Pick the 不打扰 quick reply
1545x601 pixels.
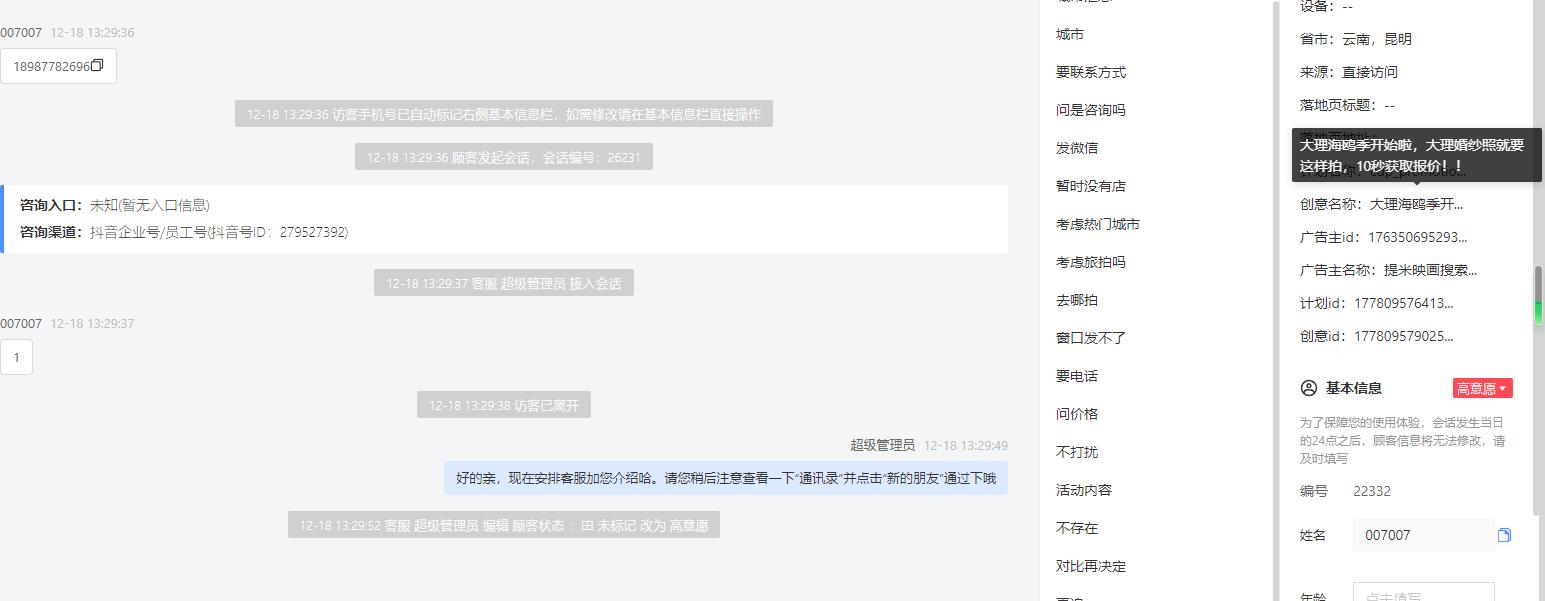coord(1077,452)
